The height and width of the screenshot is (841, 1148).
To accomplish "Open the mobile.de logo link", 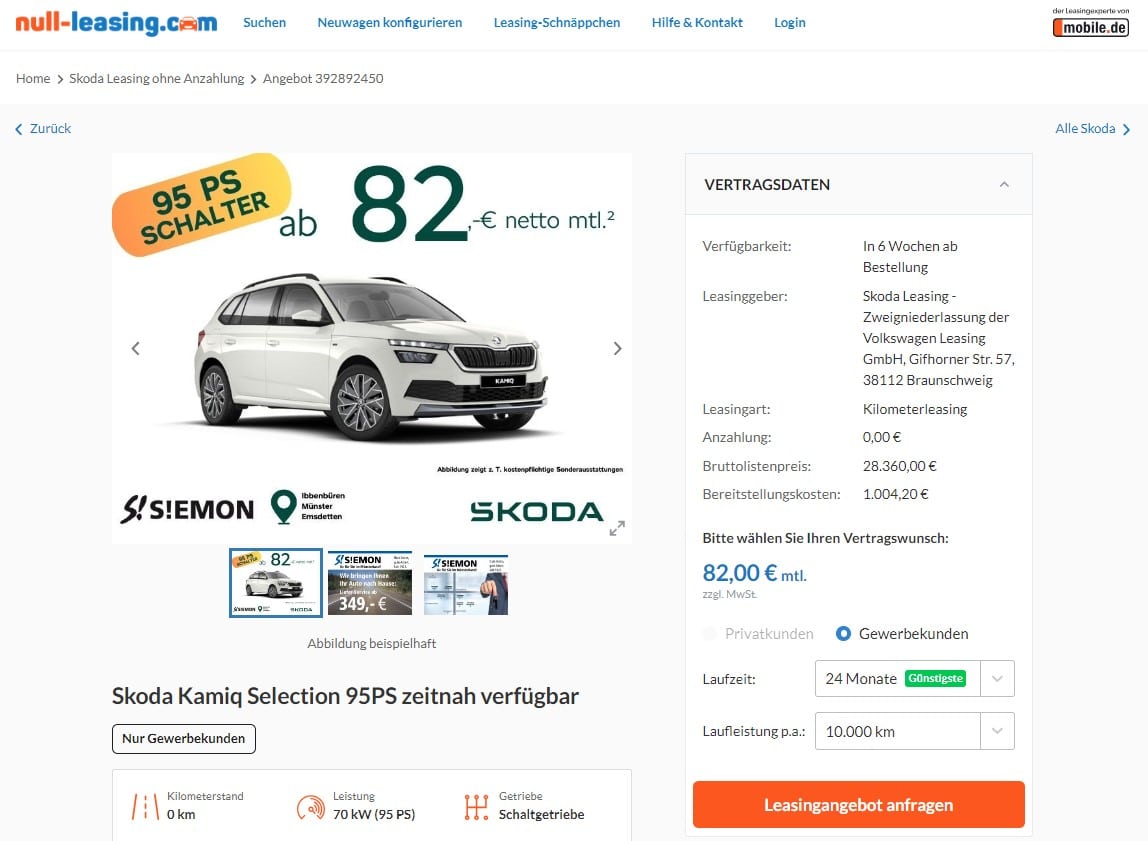I will point(1090,23).
